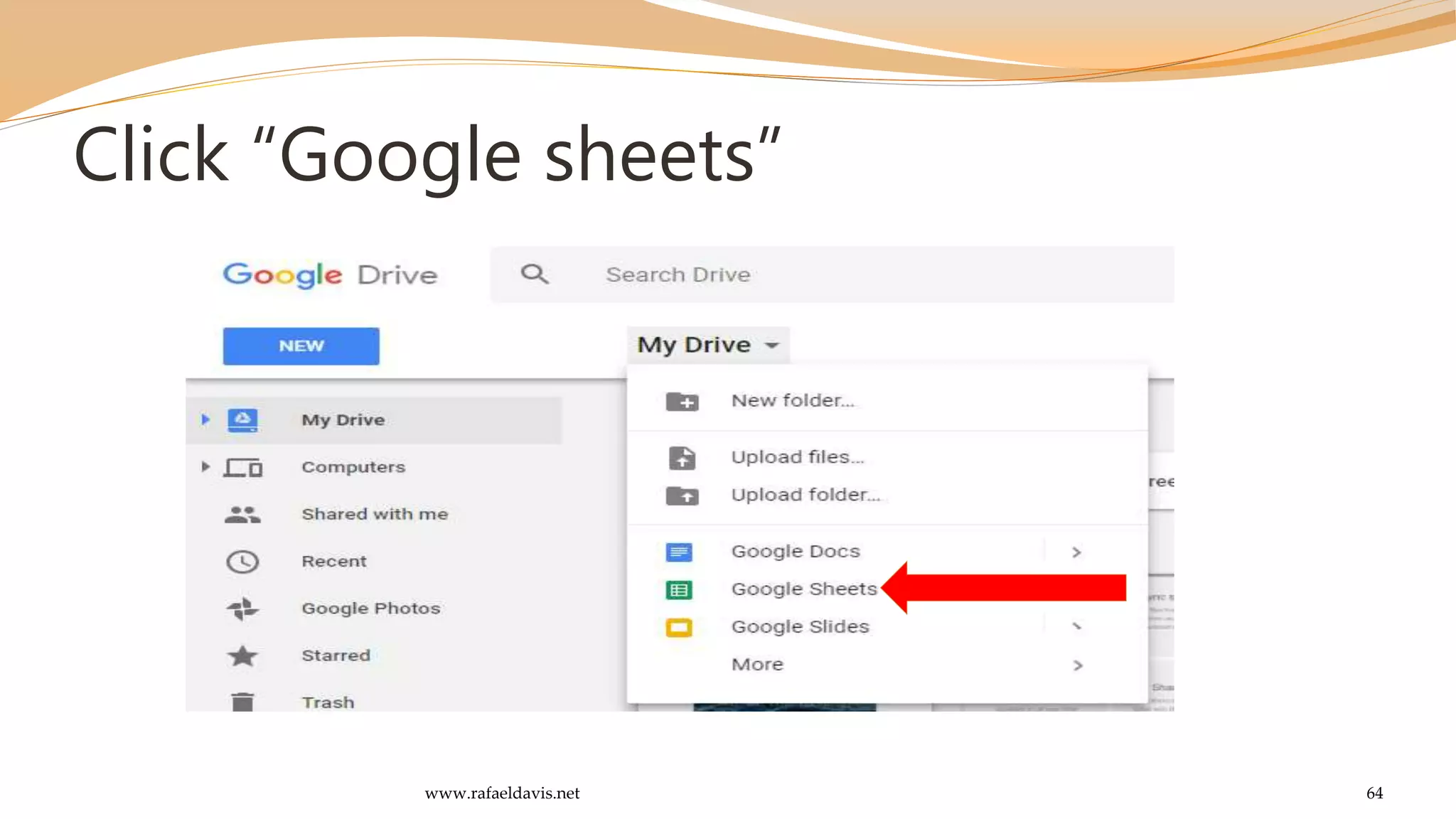
Task: Click the blue Google Docs icon
Action: [679, 552]
